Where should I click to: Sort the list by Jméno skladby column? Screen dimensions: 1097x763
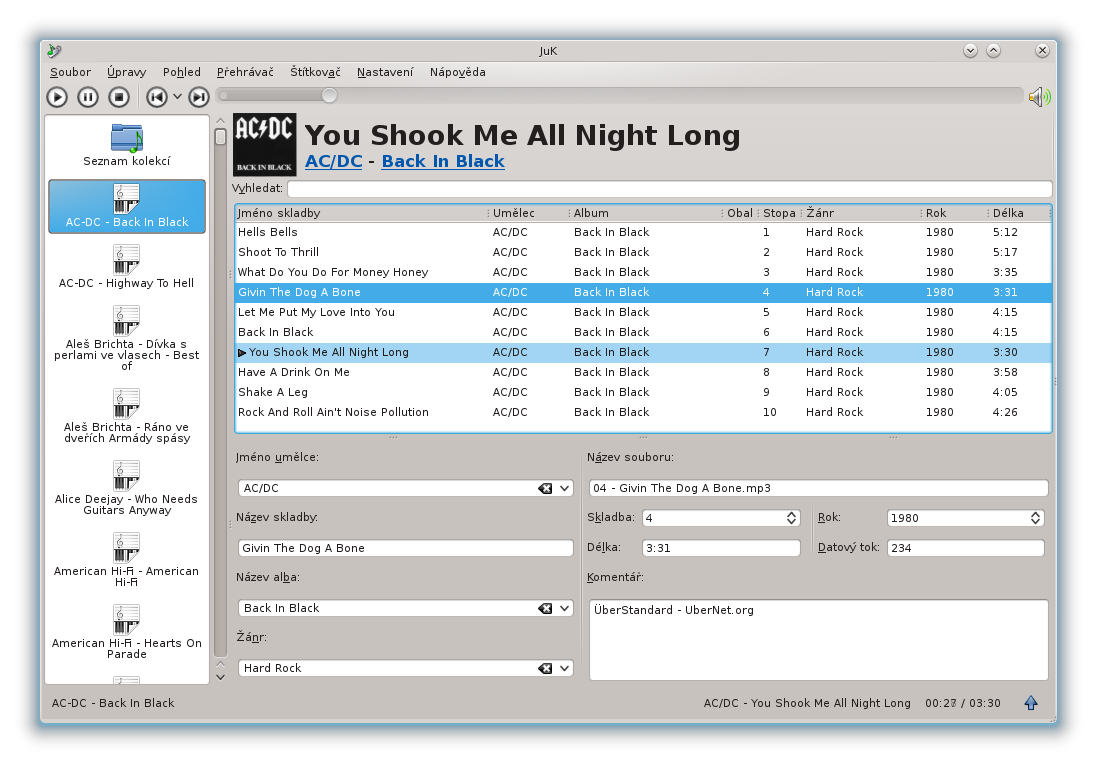(x=361, y=213)
